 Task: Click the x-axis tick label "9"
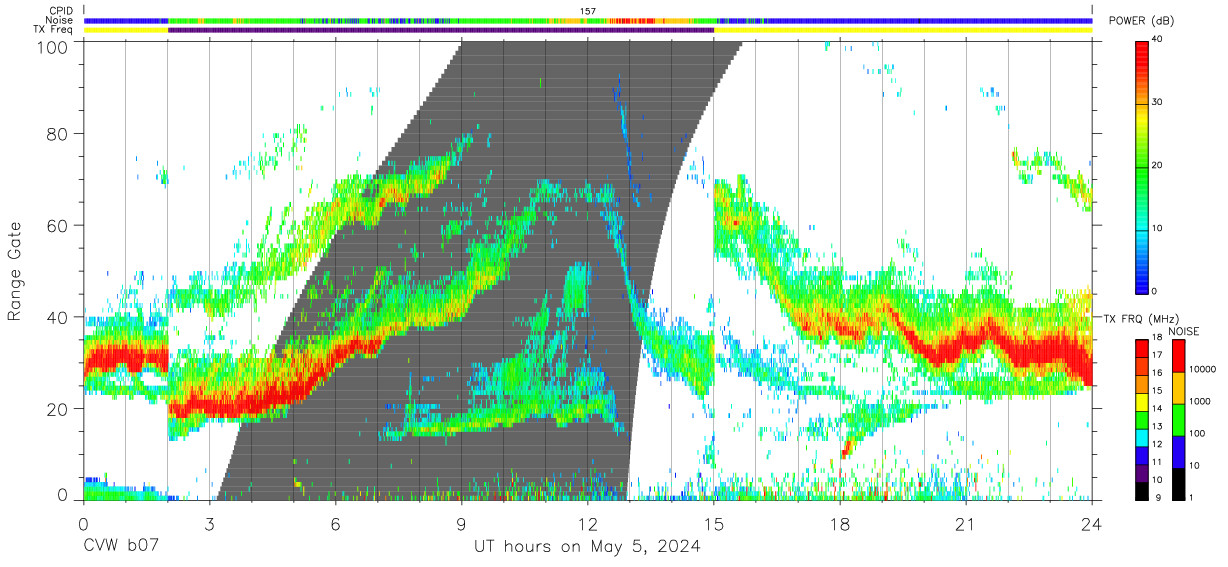pyautogui.click(x=461, y=524)
